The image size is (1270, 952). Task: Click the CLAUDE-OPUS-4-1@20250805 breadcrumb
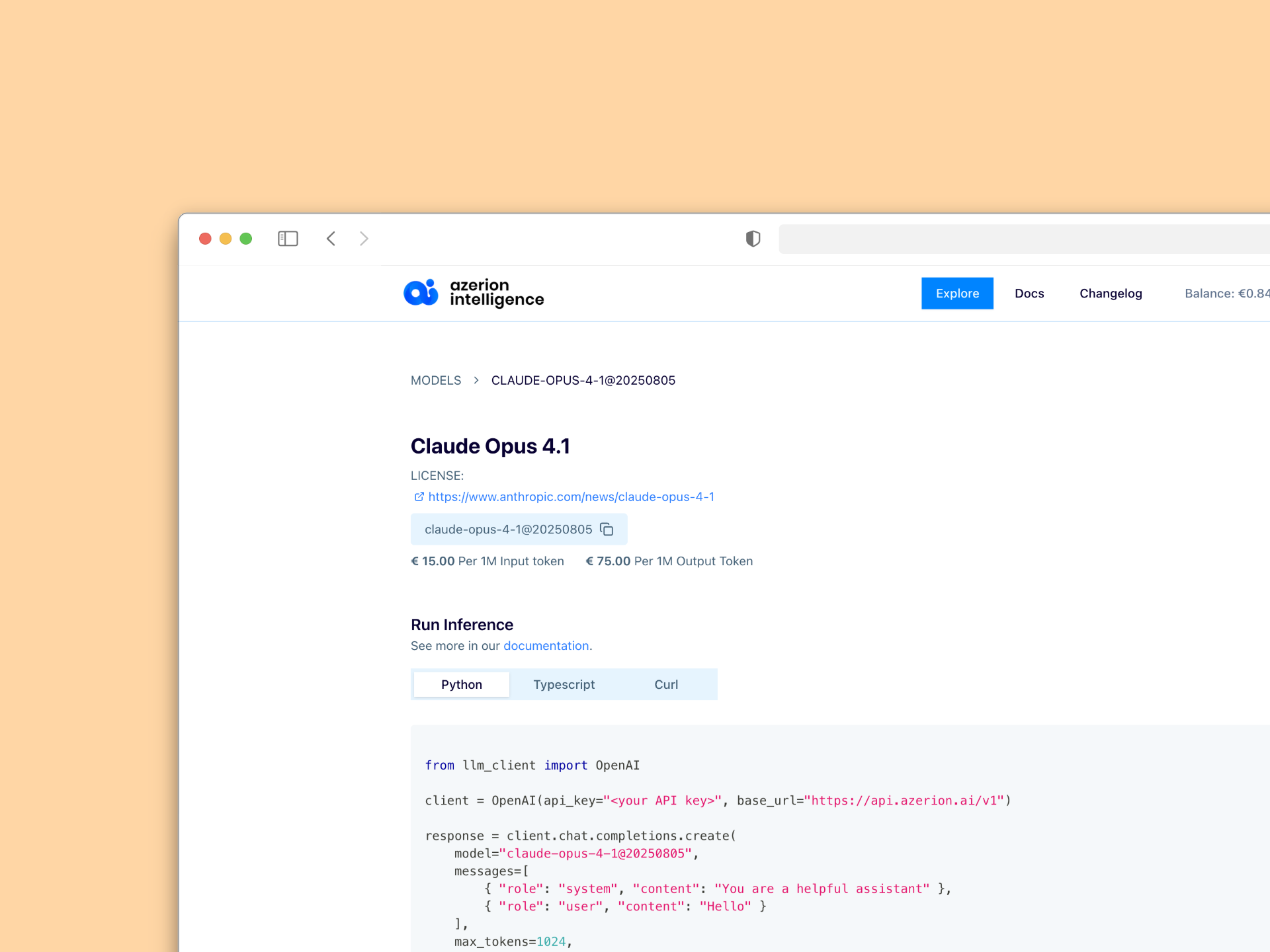coord(583,380)
